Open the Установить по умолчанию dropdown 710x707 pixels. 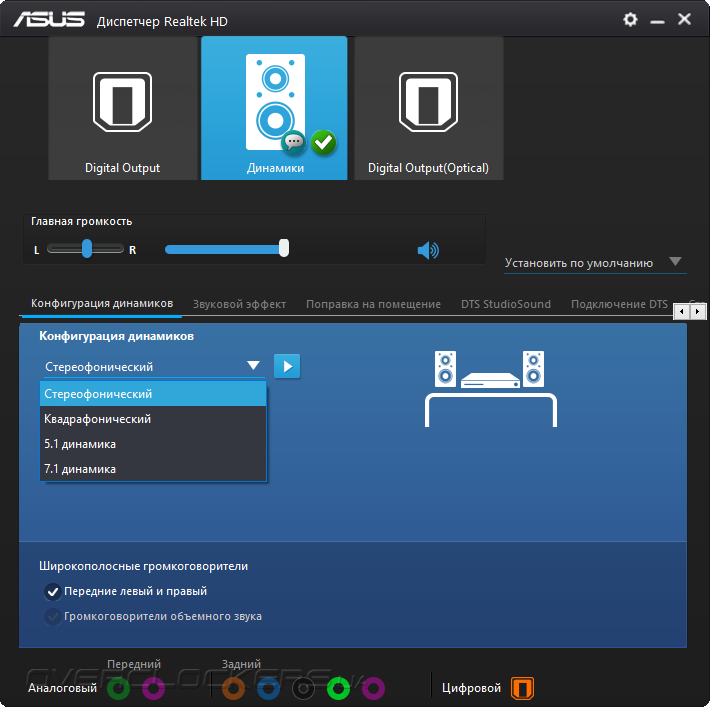point(595,263)
